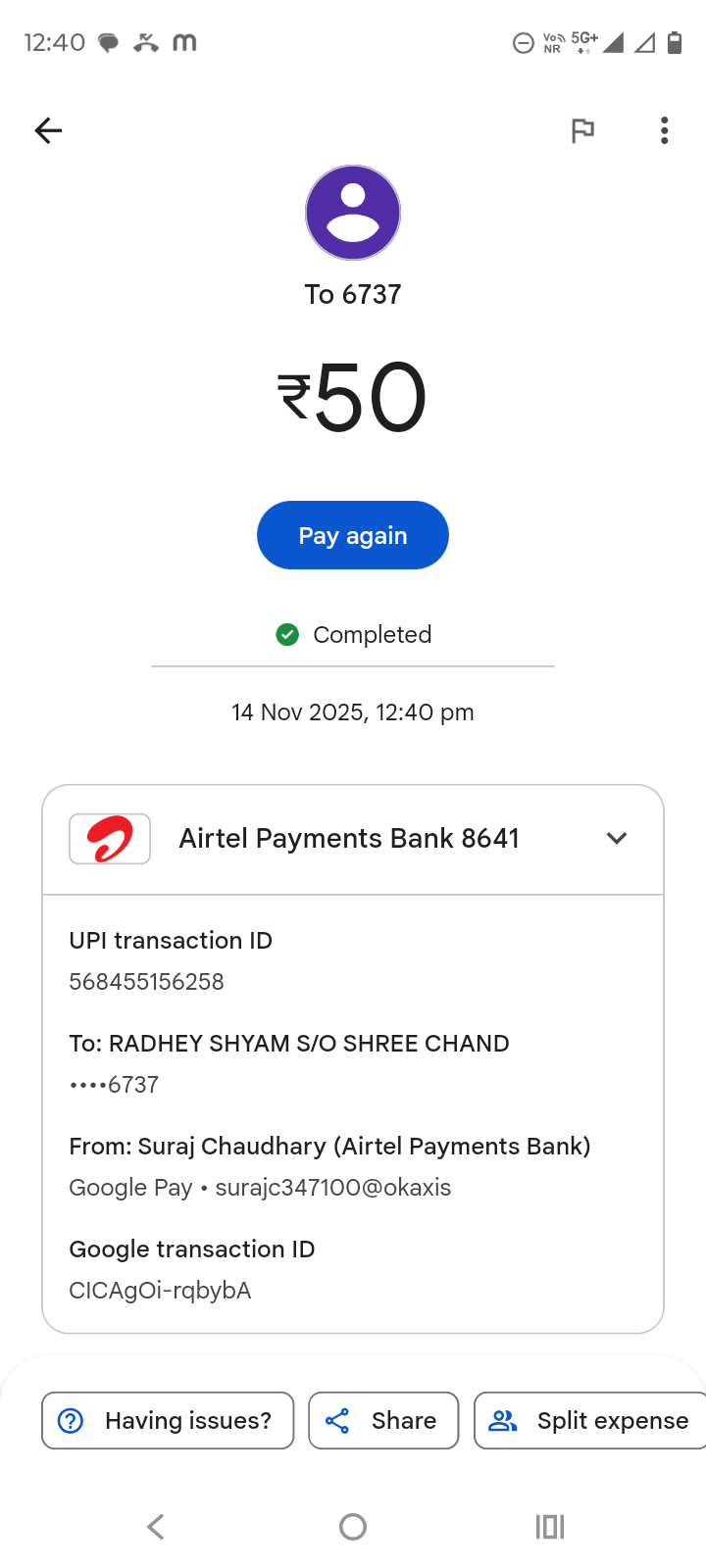Tap the Airtel Payments Bank 8641 label
The image size is (706, 1568).
(348, 839)
